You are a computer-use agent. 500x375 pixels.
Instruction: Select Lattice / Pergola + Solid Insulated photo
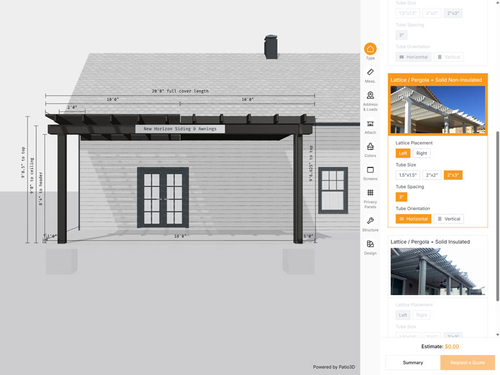pyautogui.click(x=438, y=271)
